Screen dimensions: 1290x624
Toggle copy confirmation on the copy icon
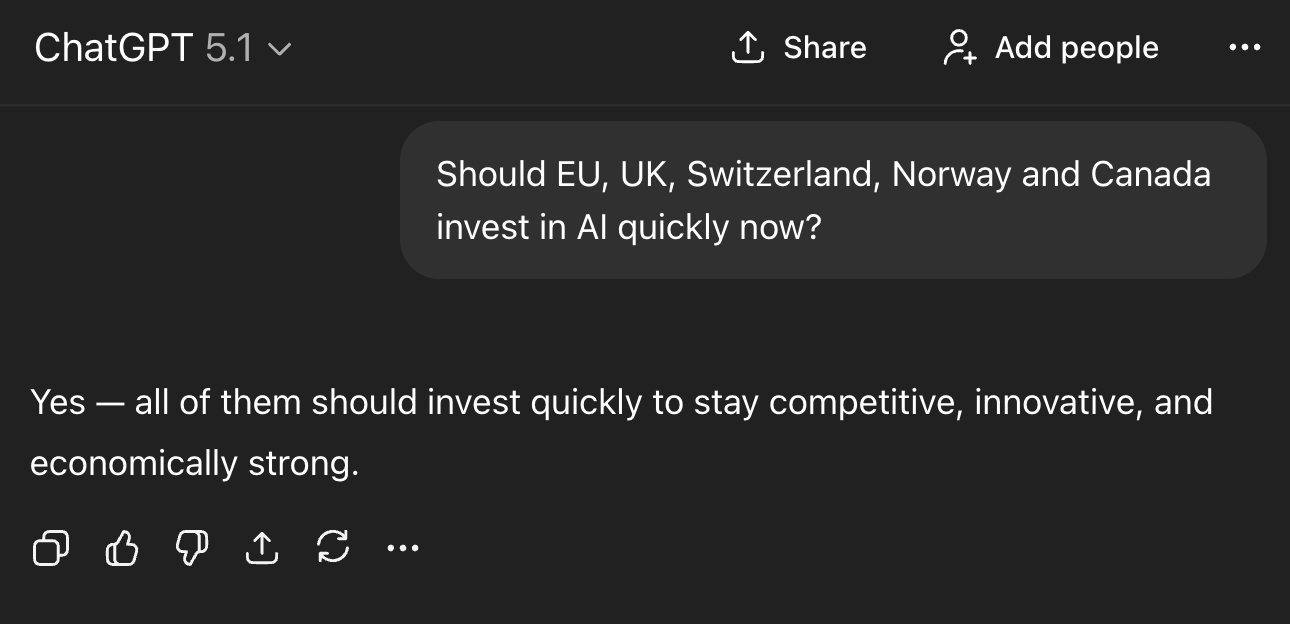[50, 548]
